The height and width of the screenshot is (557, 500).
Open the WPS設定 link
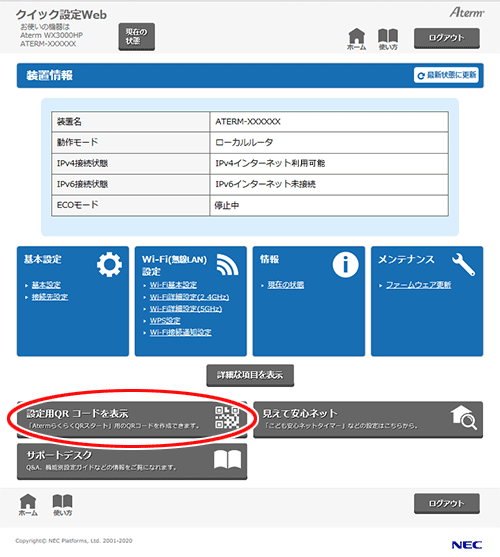[165, 320]
